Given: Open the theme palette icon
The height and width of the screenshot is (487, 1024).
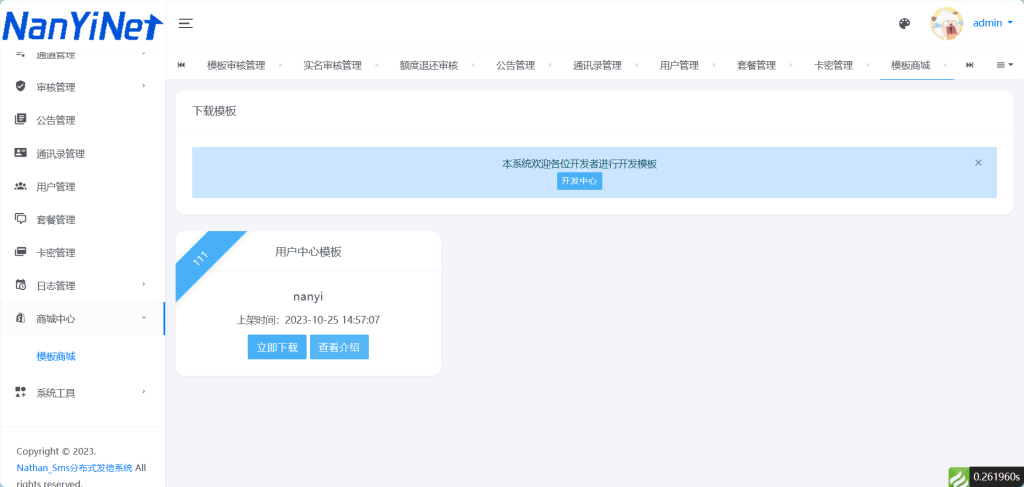Looking at the screenshot, I should 904,24.
